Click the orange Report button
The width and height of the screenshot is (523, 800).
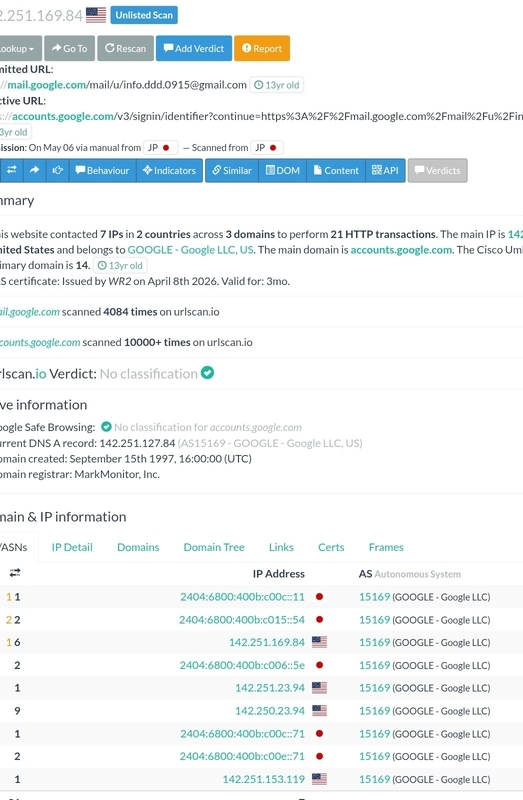click(x=262, y=48)
